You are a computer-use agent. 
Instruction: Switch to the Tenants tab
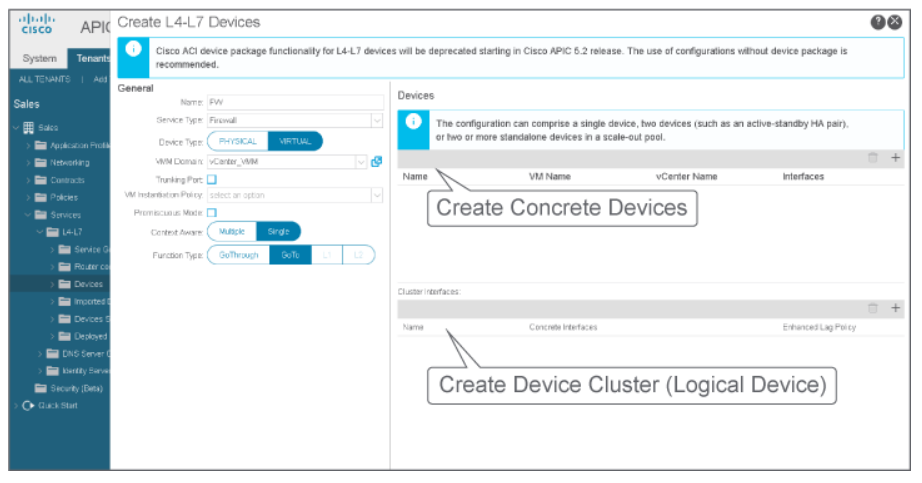click(x=90, y=59)
